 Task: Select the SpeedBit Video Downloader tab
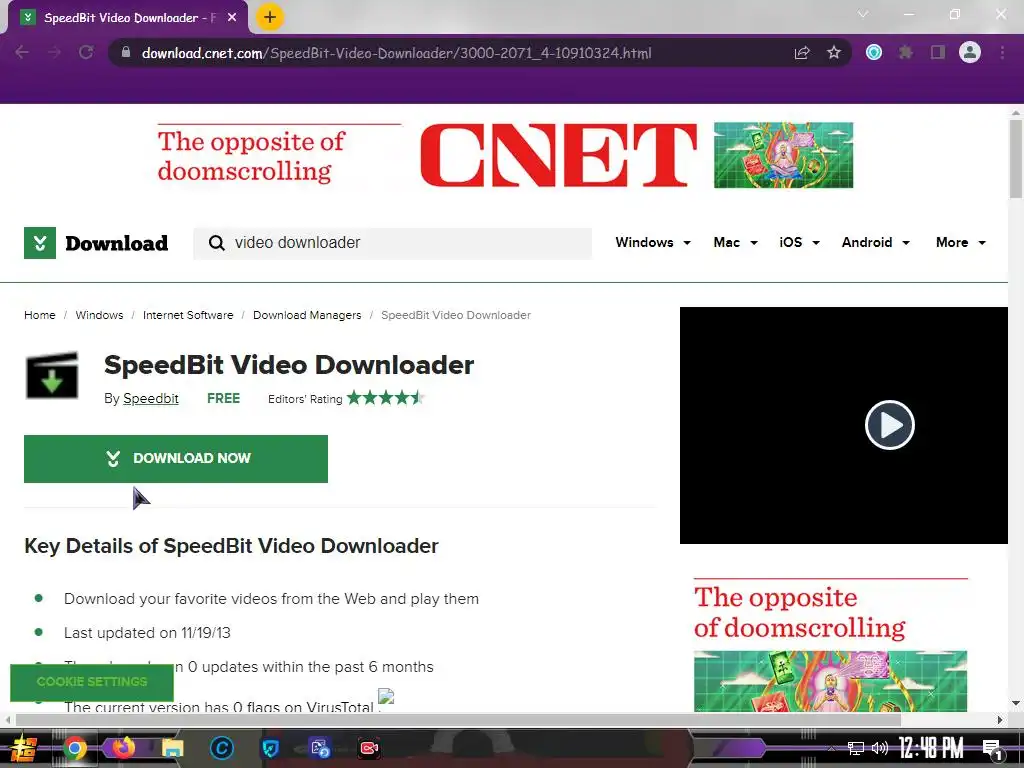[128, 18]
